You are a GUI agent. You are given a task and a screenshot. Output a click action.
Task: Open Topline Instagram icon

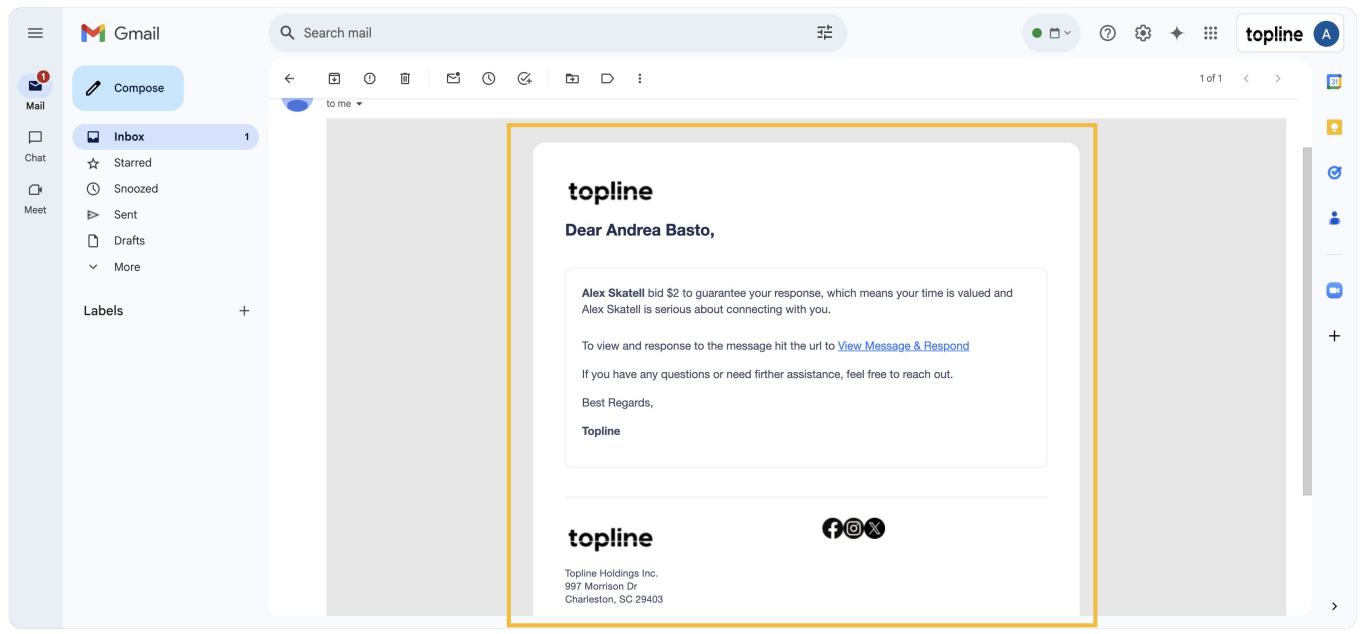coord(853,528)
